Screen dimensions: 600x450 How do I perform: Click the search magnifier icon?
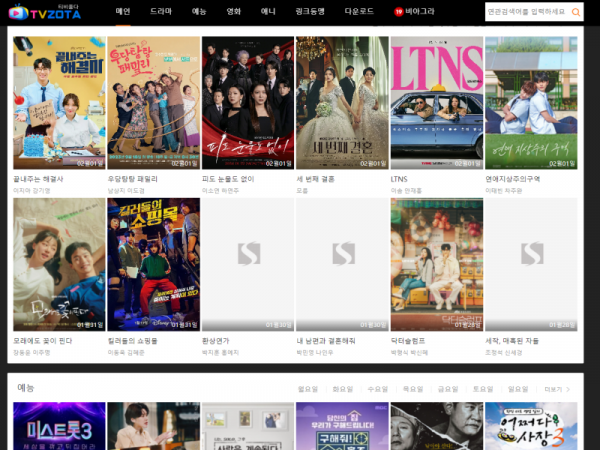[x=576, y=12]
